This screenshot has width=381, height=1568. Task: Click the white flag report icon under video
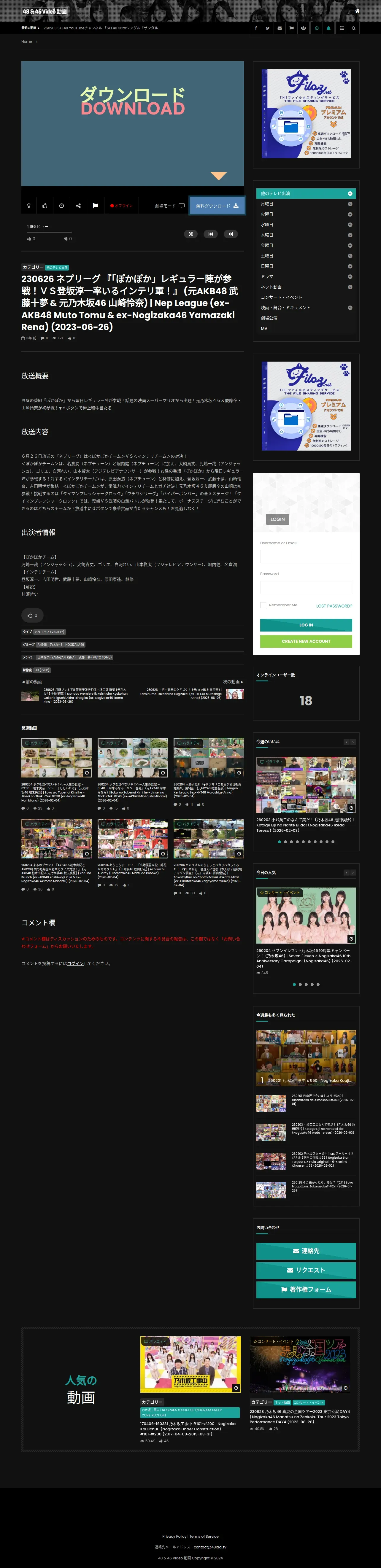95,206
